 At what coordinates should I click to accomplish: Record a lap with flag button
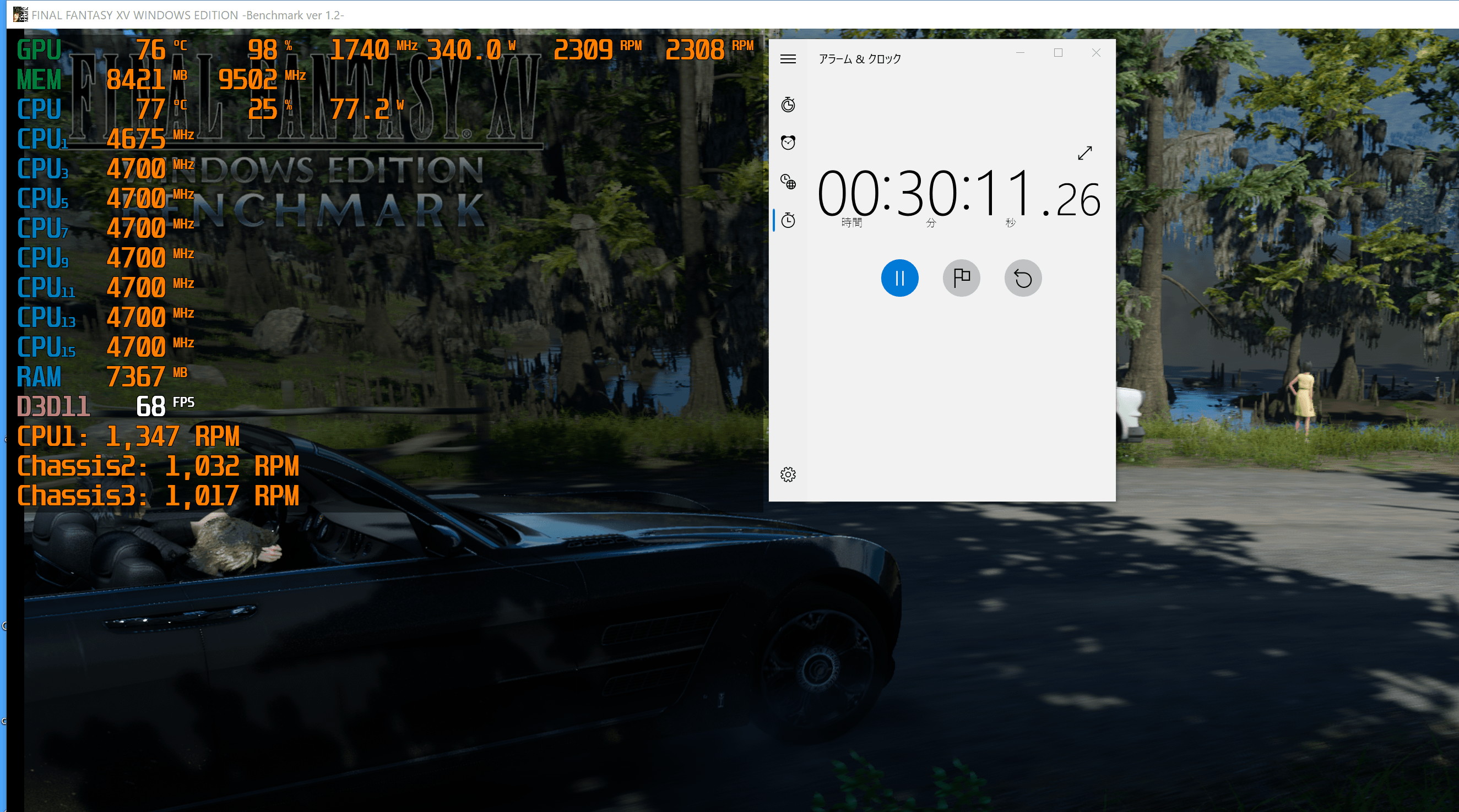click(x=961, y=278)
